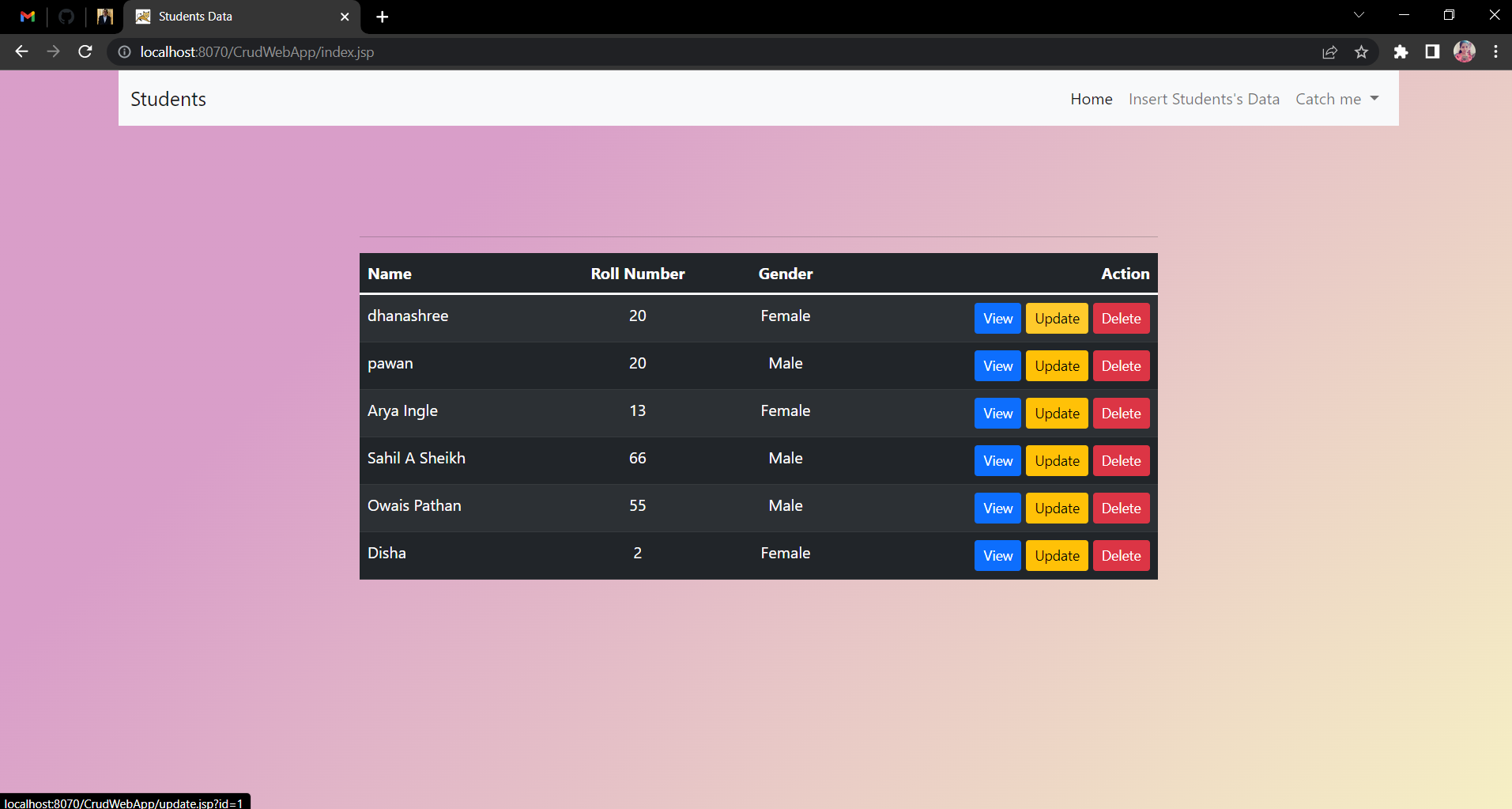
Task: Go back to the previous page
Action: point(21,52)
